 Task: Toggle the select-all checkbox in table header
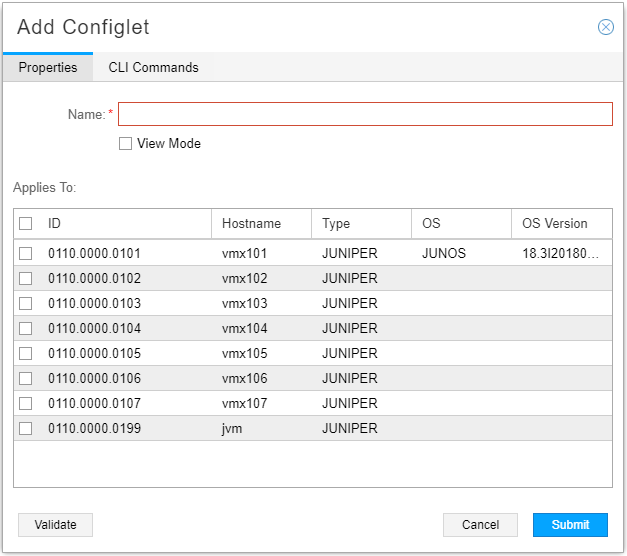point(26,224)
